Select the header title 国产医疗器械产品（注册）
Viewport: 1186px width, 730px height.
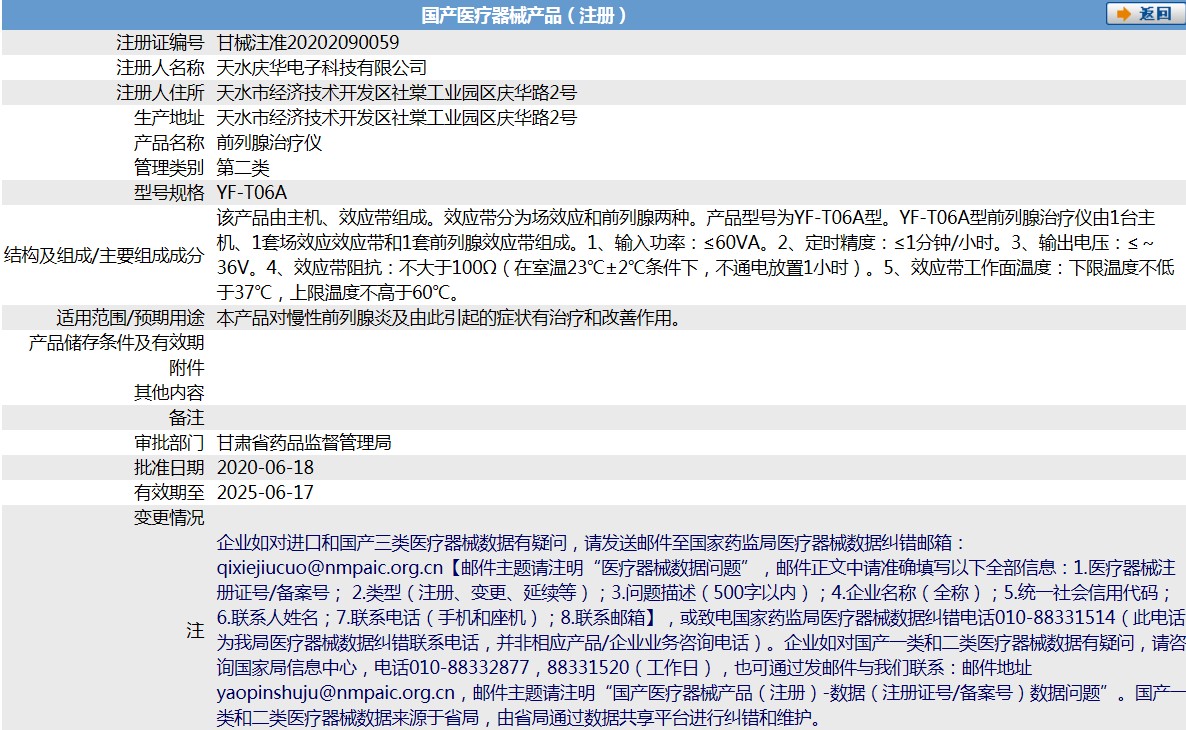point(523,15)
